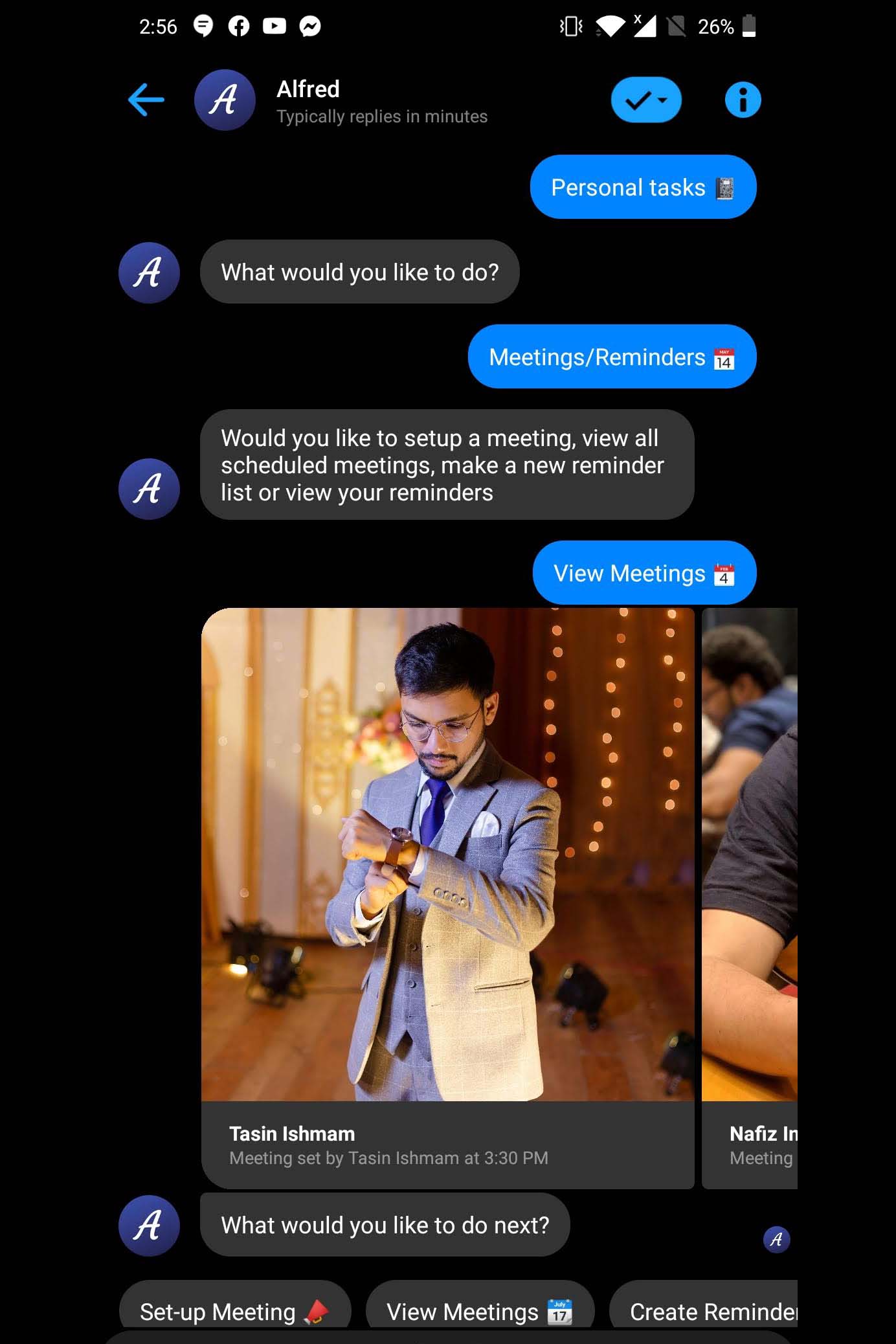Open Alfred's profile picture in header
896x1344 pixels.
(225, 100)
